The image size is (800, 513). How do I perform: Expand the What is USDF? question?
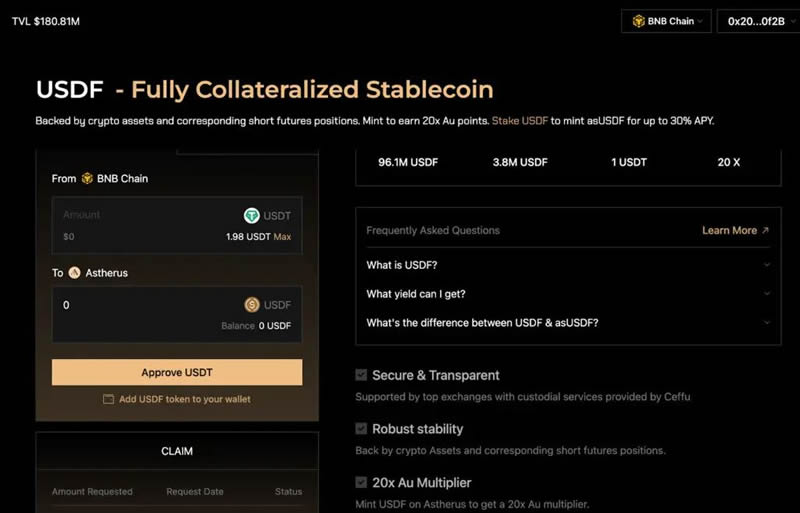point(567,265)
